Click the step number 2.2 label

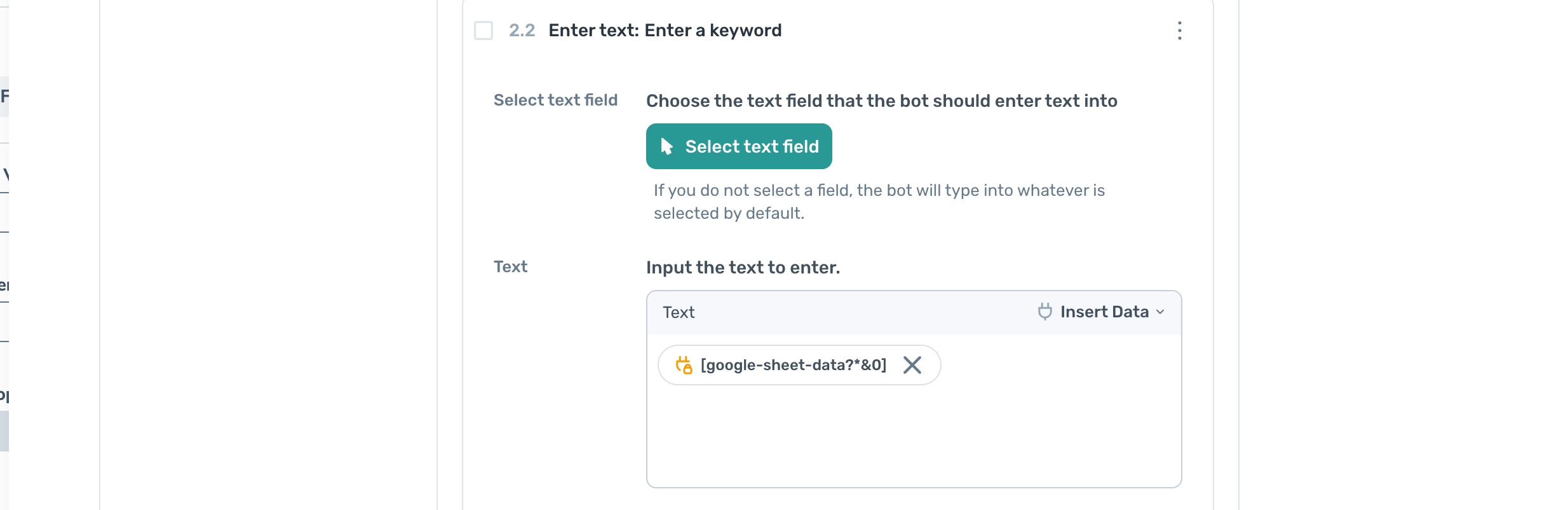(x=522, y=31)
